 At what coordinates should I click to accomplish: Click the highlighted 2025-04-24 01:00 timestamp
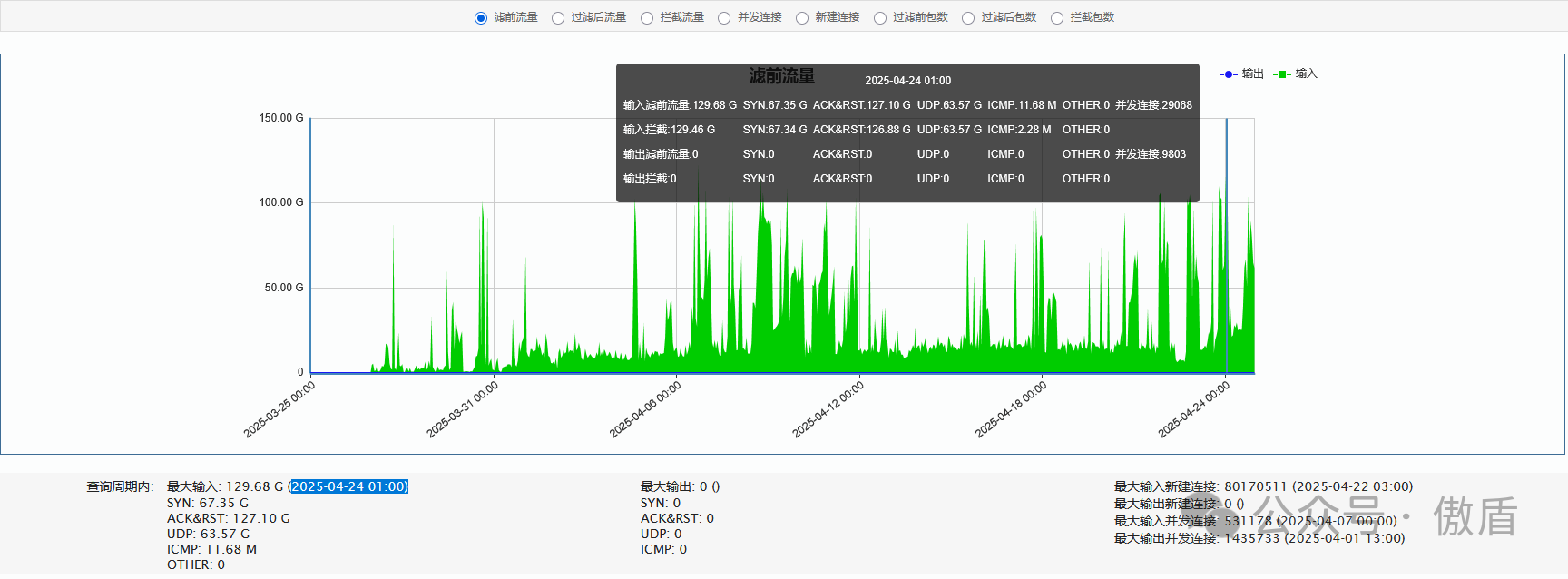pyautogui.click(x=348, y=486)
